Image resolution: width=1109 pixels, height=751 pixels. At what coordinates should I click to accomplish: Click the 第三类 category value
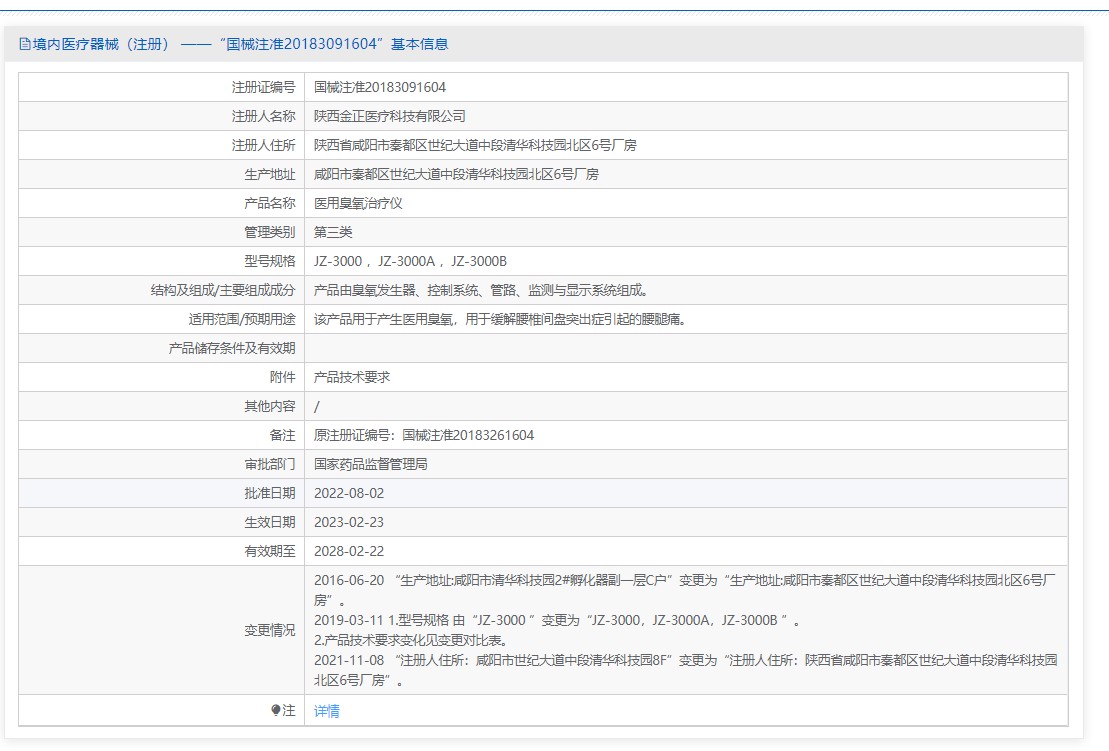coord(333,232)
